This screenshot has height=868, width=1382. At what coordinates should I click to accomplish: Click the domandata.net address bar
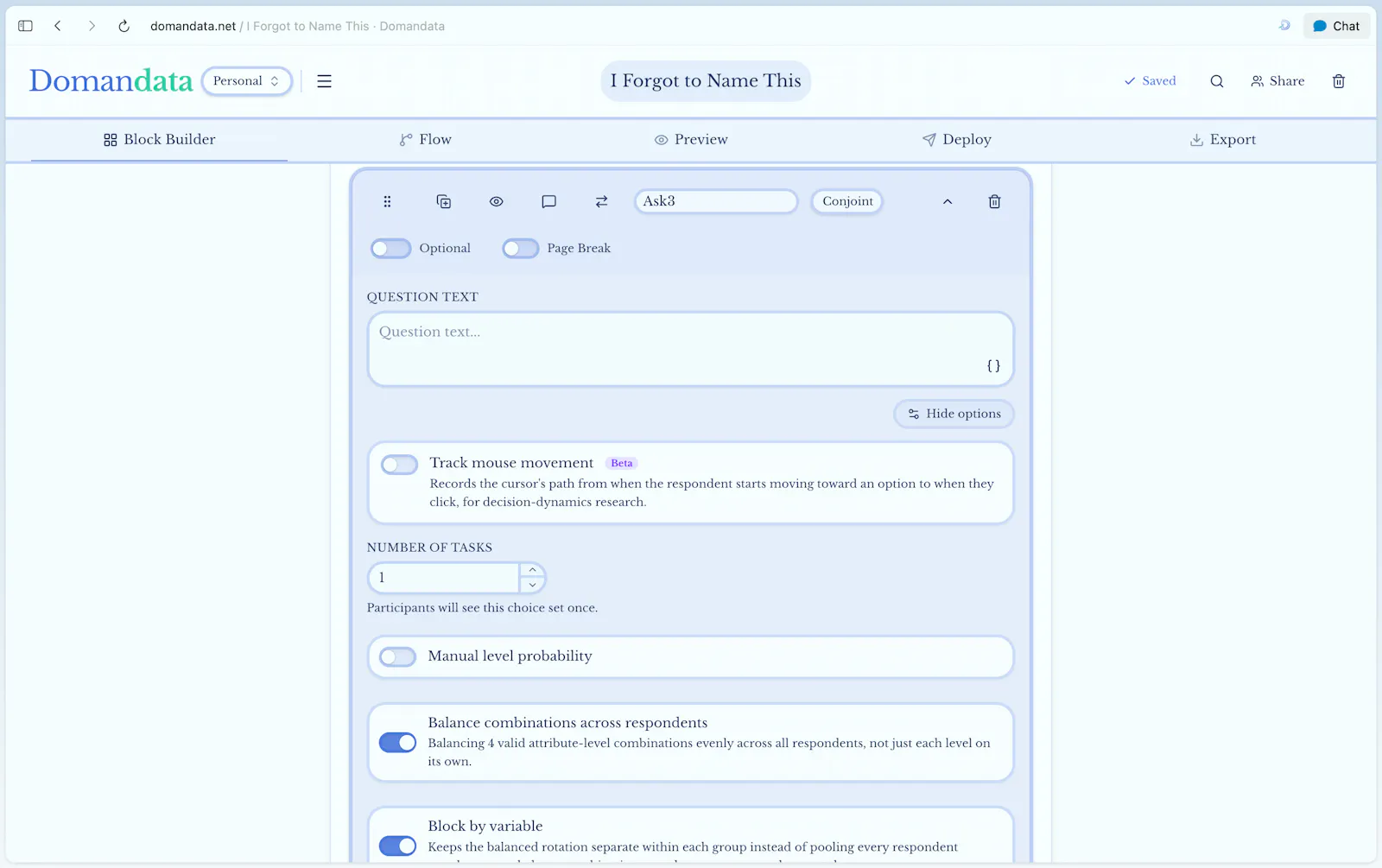297,26
